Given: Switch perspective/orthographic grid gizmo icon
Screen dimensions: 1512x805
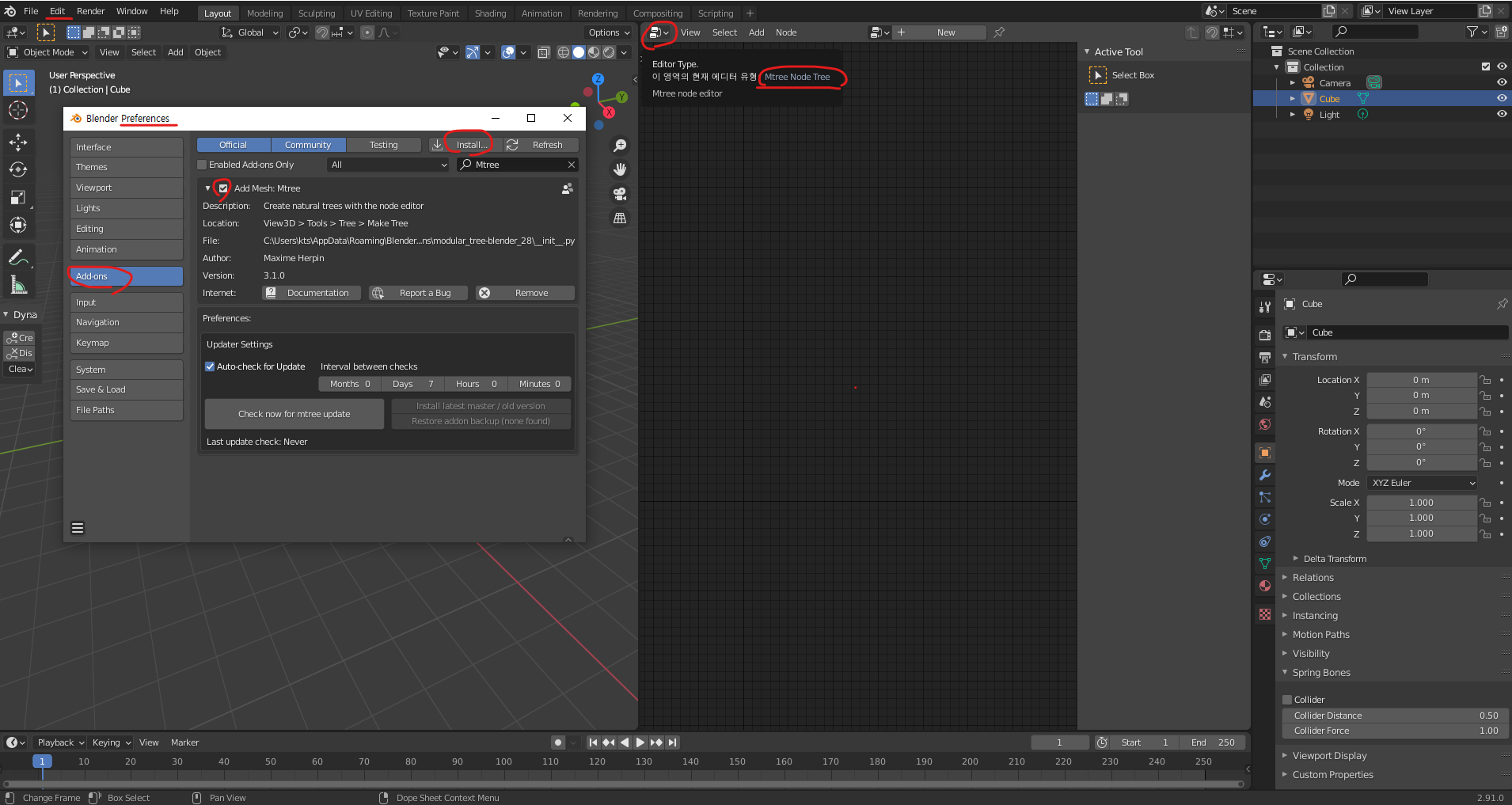Looking at the screenshot, I should click(x=620, y=218).
